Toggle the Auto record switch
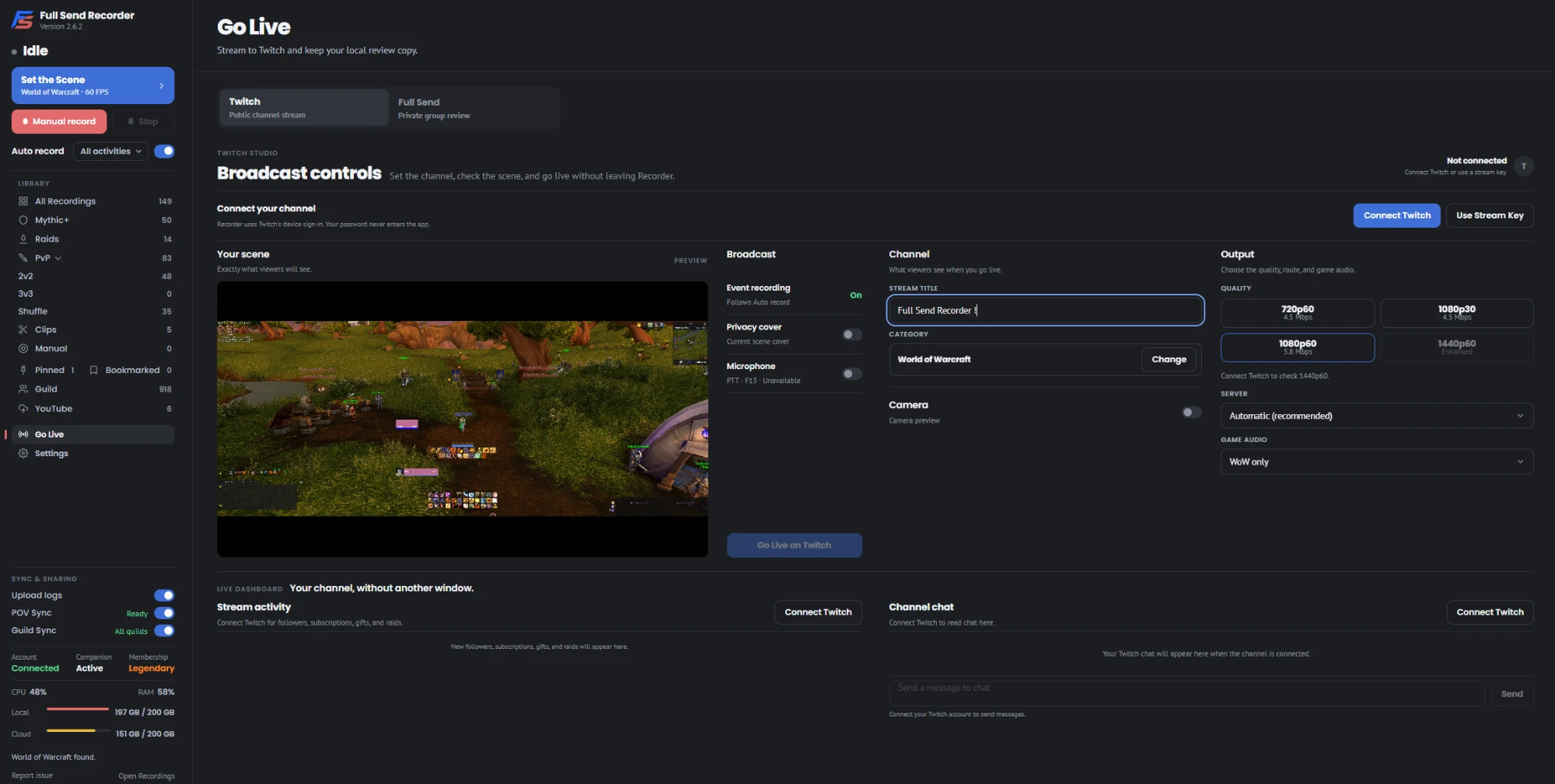 [x=164, y=152]
